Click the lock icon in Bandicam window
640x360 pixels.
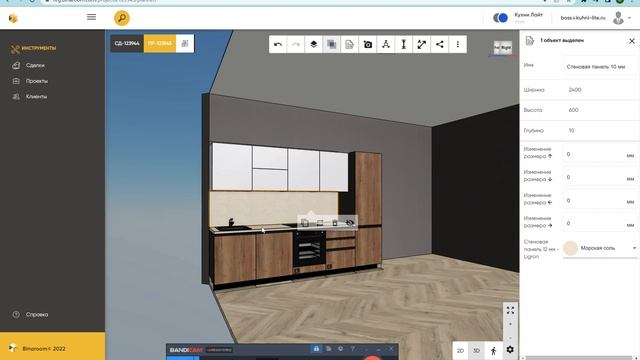(x=316, y=349)
